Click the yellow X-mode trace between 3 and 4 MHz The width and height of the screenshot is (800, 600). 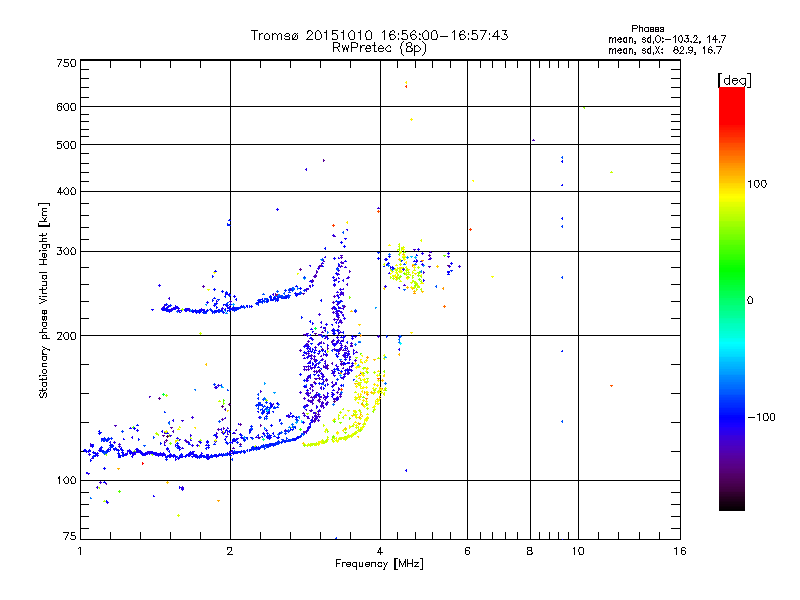click(347, 403)
